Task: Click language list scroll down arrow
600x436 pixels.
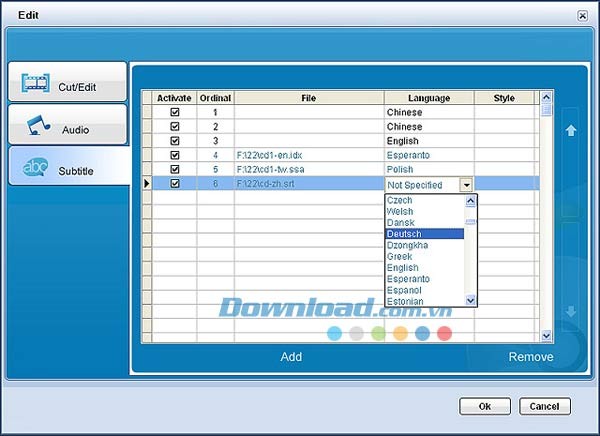Action: 471,300
